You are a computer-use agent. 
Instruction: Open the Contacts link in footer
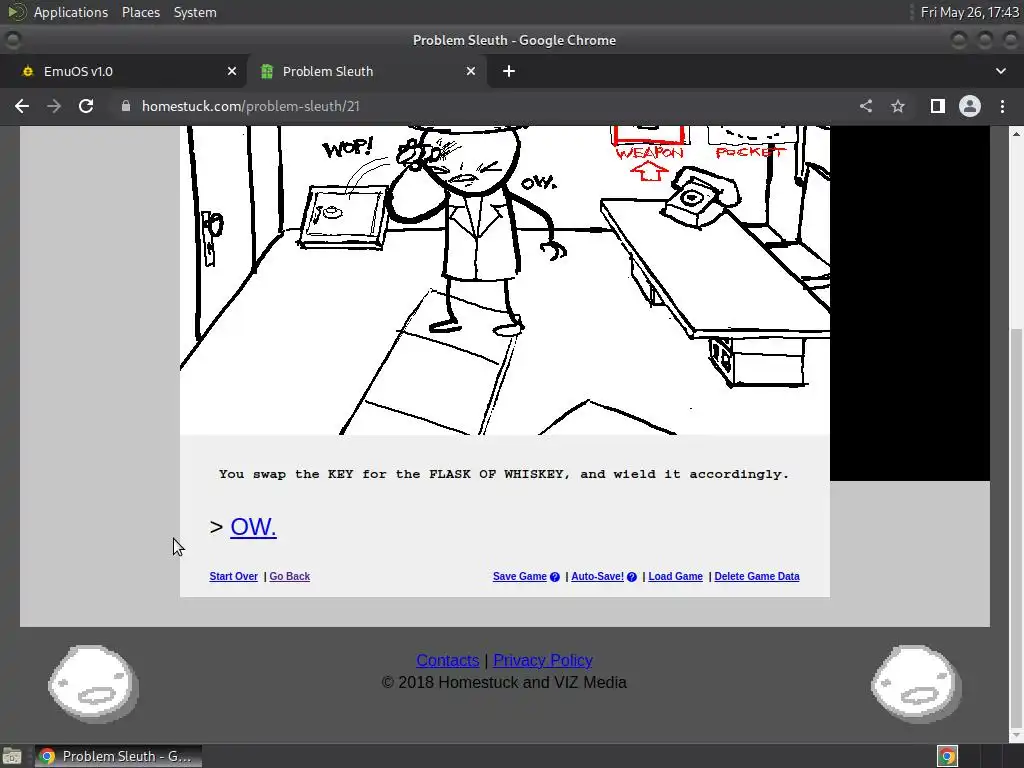coord(447,660)
